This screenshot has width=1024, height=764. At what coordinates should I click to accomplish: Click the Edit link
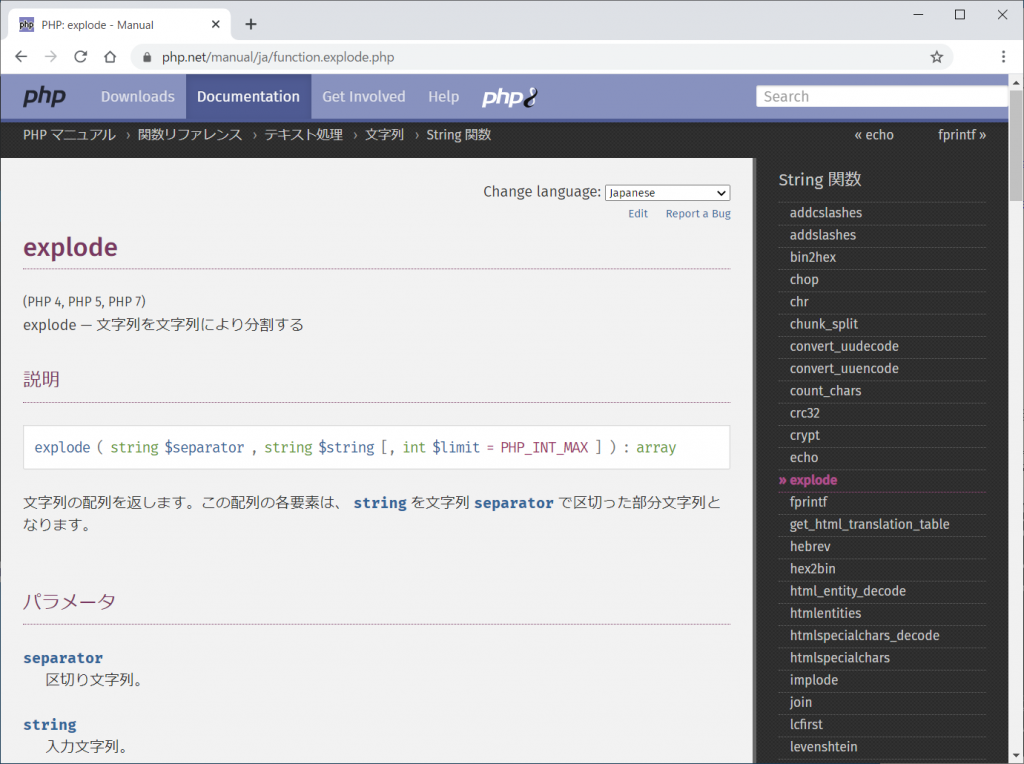(637, 213)
